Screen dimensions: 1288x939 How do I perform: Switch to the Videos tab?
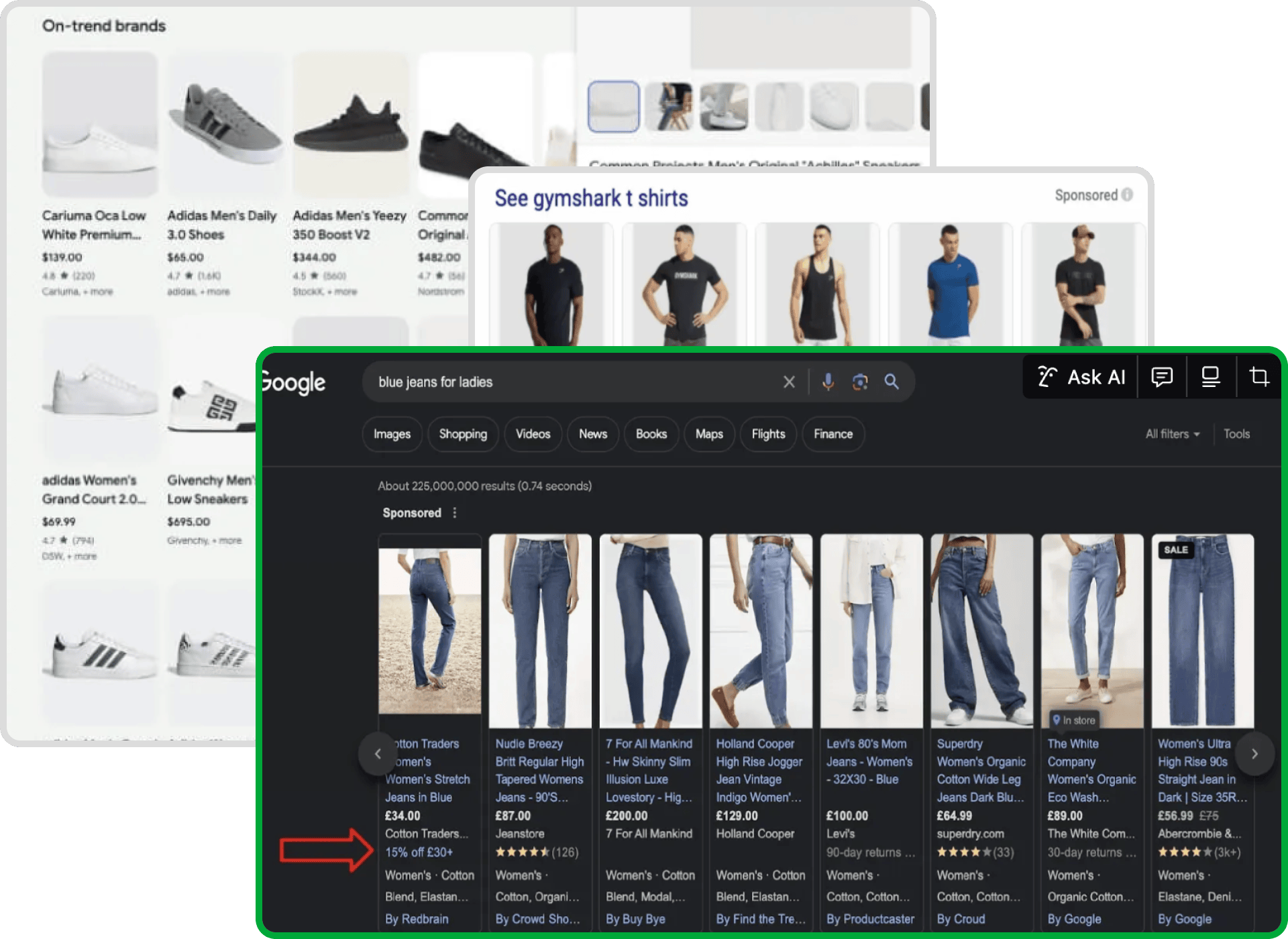[x=533, y=434]
